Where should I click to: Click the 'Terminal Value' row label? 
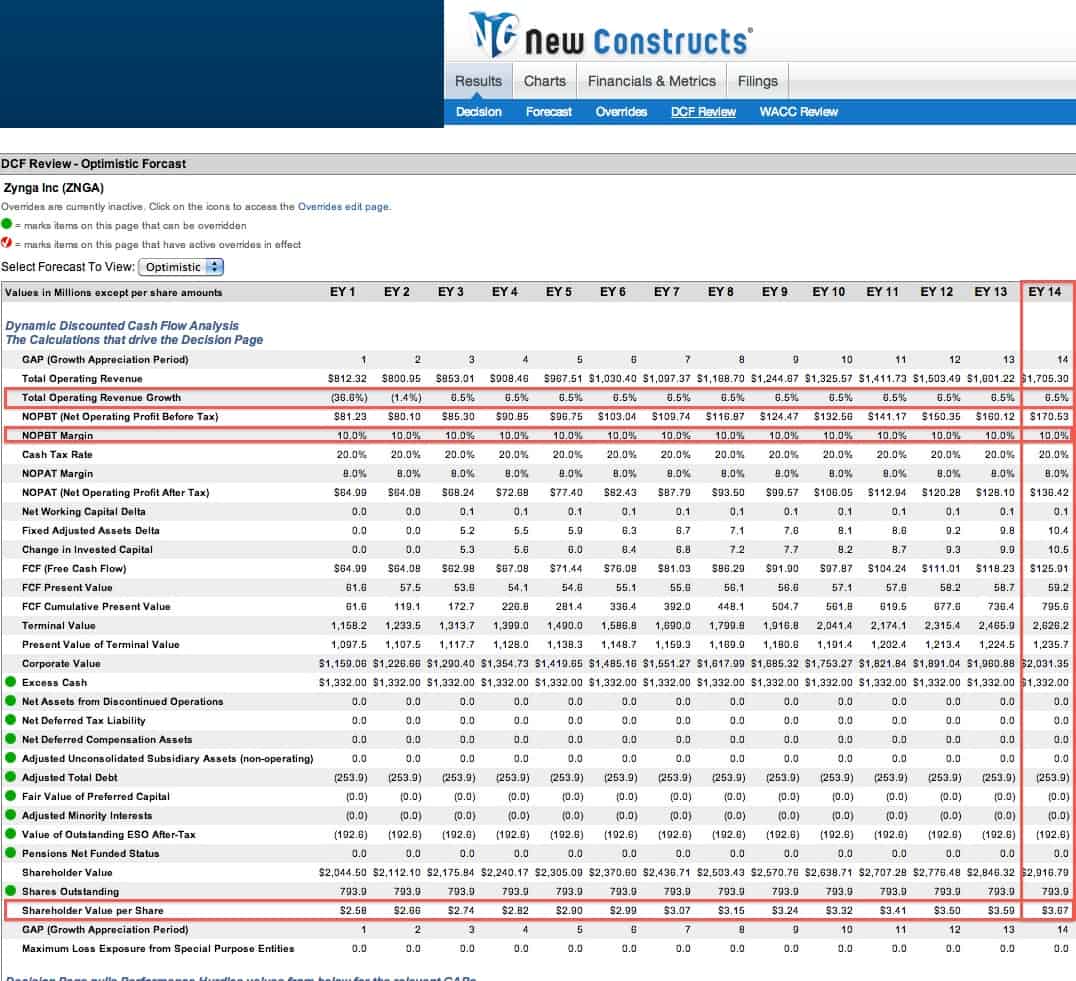click(58, 626)
